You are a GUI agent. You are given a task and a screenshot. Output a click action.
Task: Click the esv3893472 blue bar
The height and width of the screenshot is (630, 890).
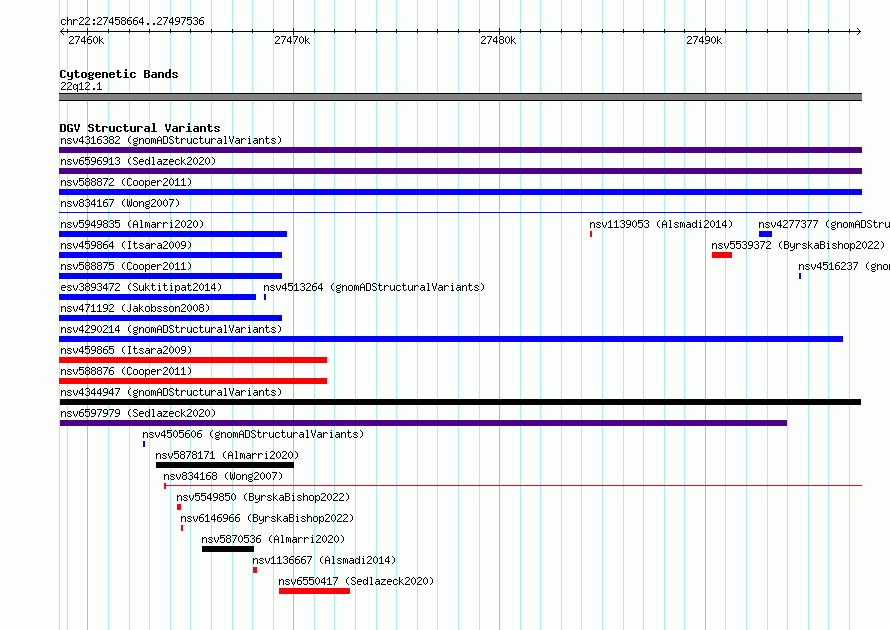157,297
